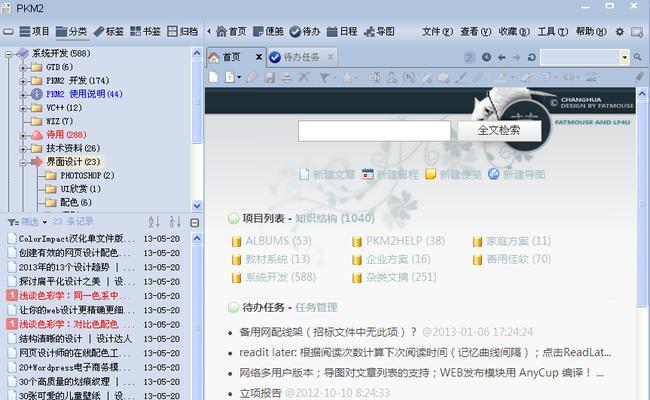The image size is (650, 400).
Task: Open the 项目 (Projects) panel
Action: click(34, 32)
